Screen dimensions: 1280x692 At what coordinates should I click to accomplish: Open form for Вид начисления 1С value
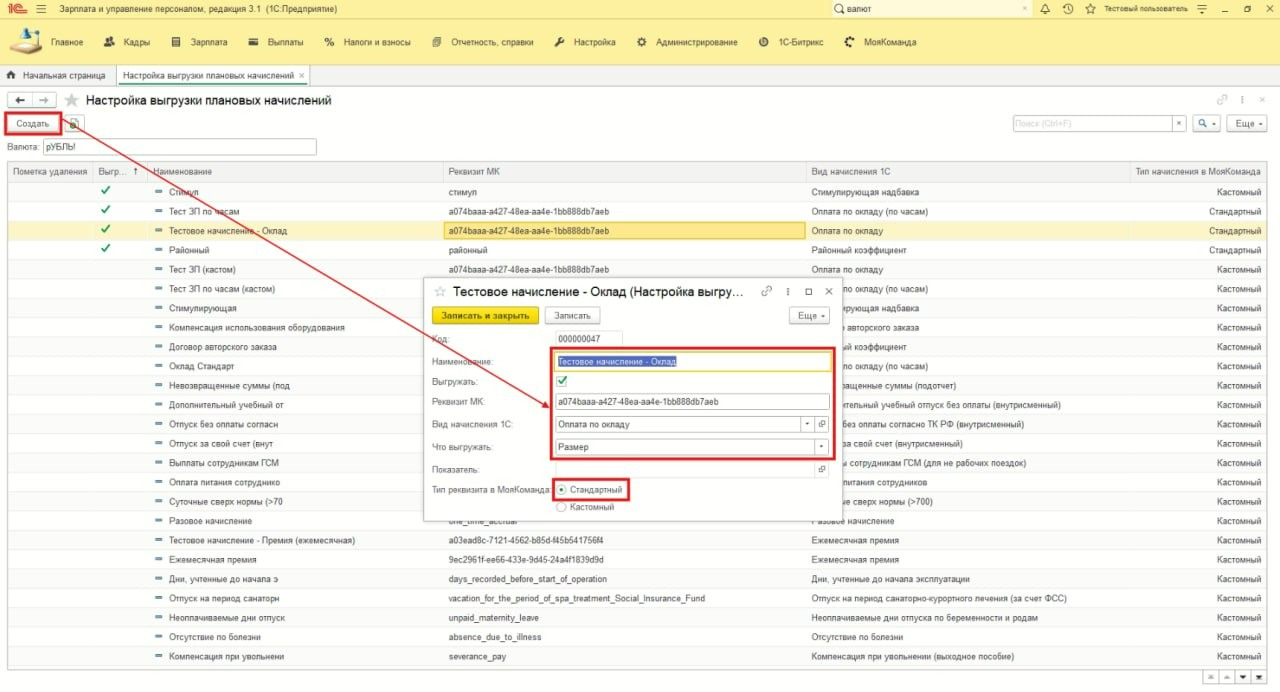point(822,424)
